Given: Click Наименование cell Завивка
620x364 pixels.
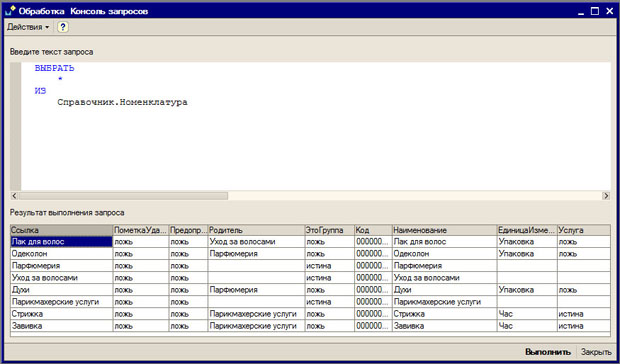Looking at the screenshot, I should point(444,326).
